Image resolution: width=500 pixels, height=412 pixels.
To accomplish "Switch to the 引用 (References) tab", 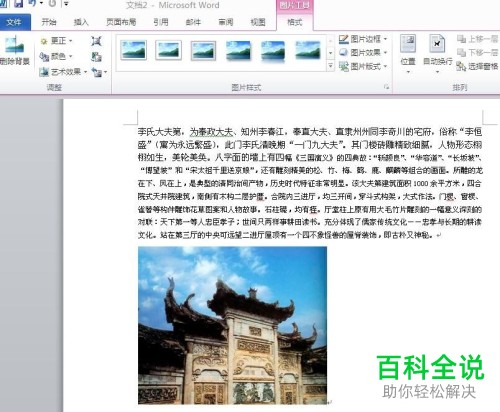I will 161,22.
